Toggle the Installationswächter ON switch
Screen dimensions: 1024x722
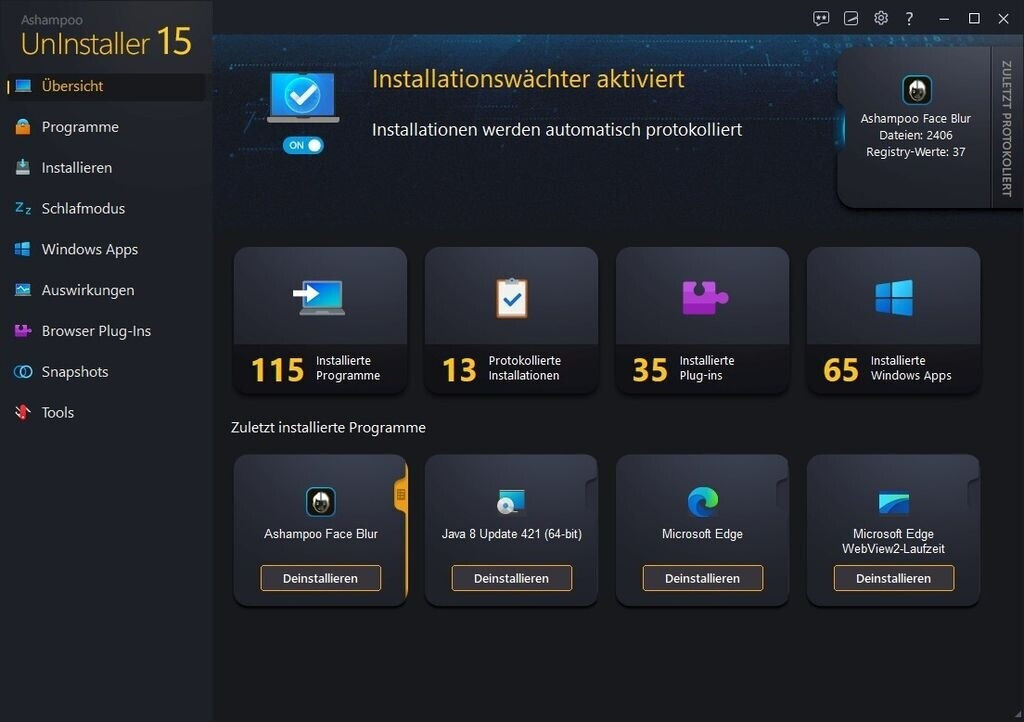pos(304,145)
